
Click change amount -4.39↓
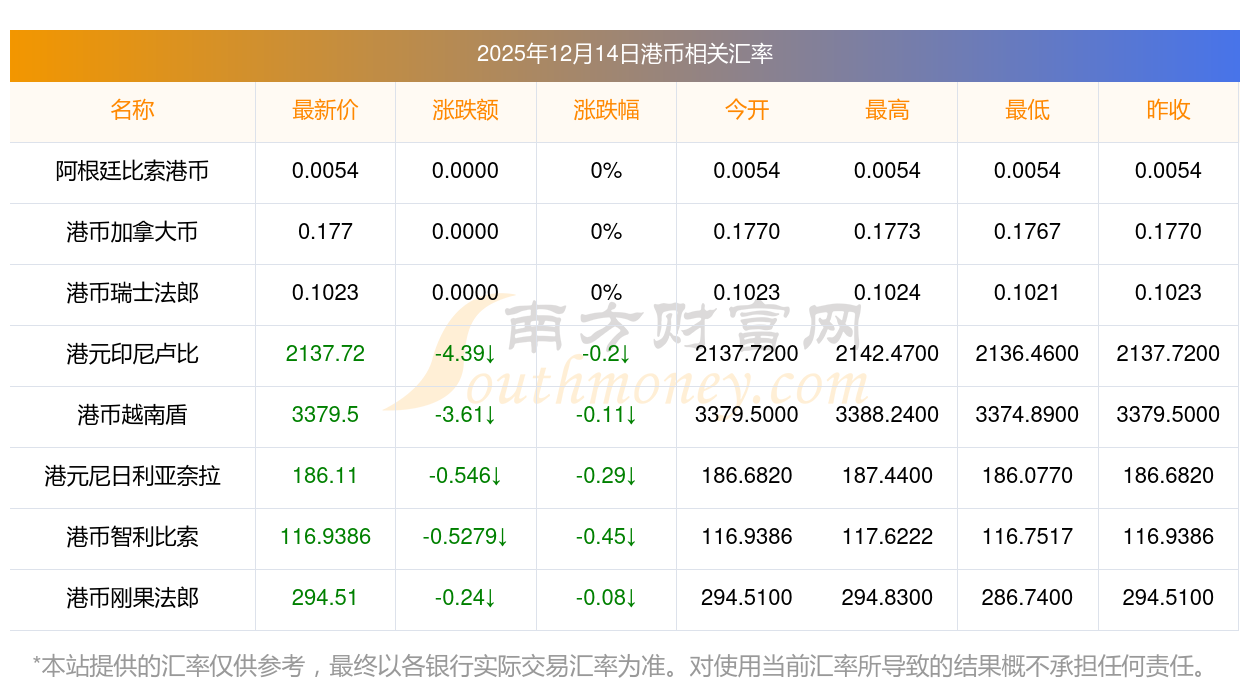pos(465,354)
